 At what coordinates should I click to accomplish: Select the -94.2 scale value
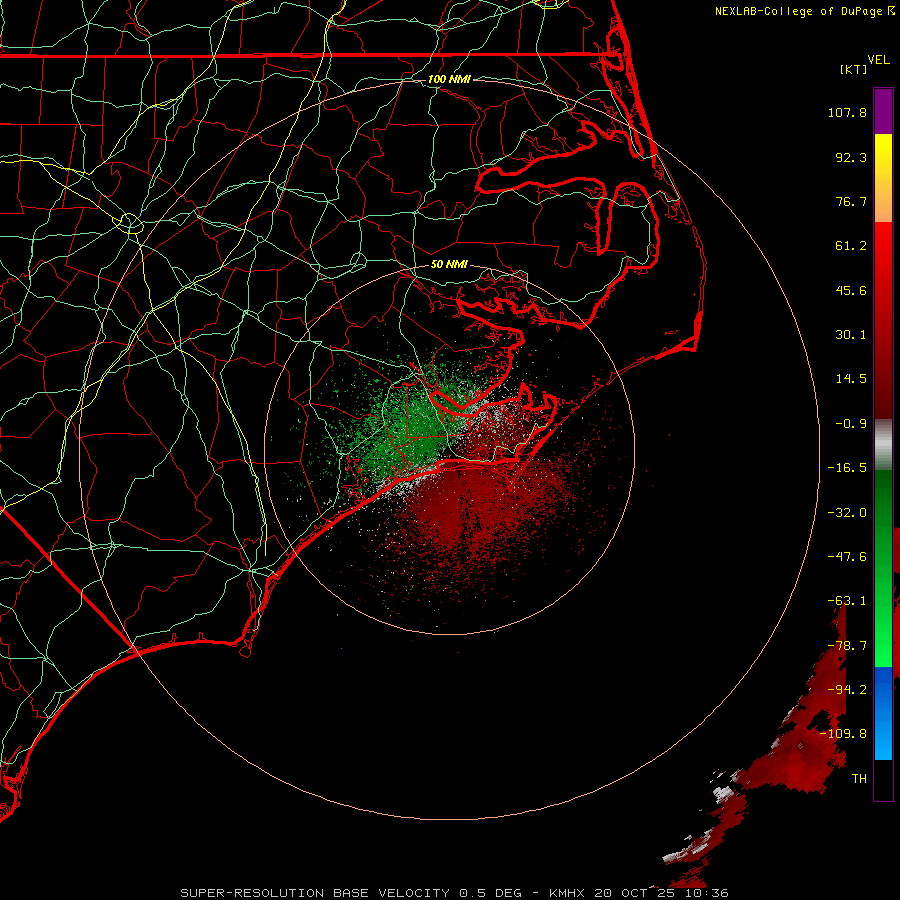[x=847, y=690]
